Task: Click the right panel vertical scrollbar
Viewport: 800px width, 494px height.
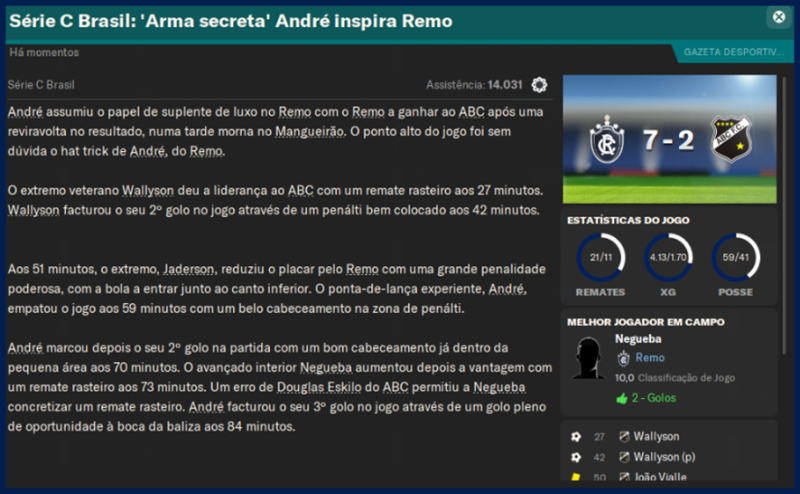Action: 785,214
